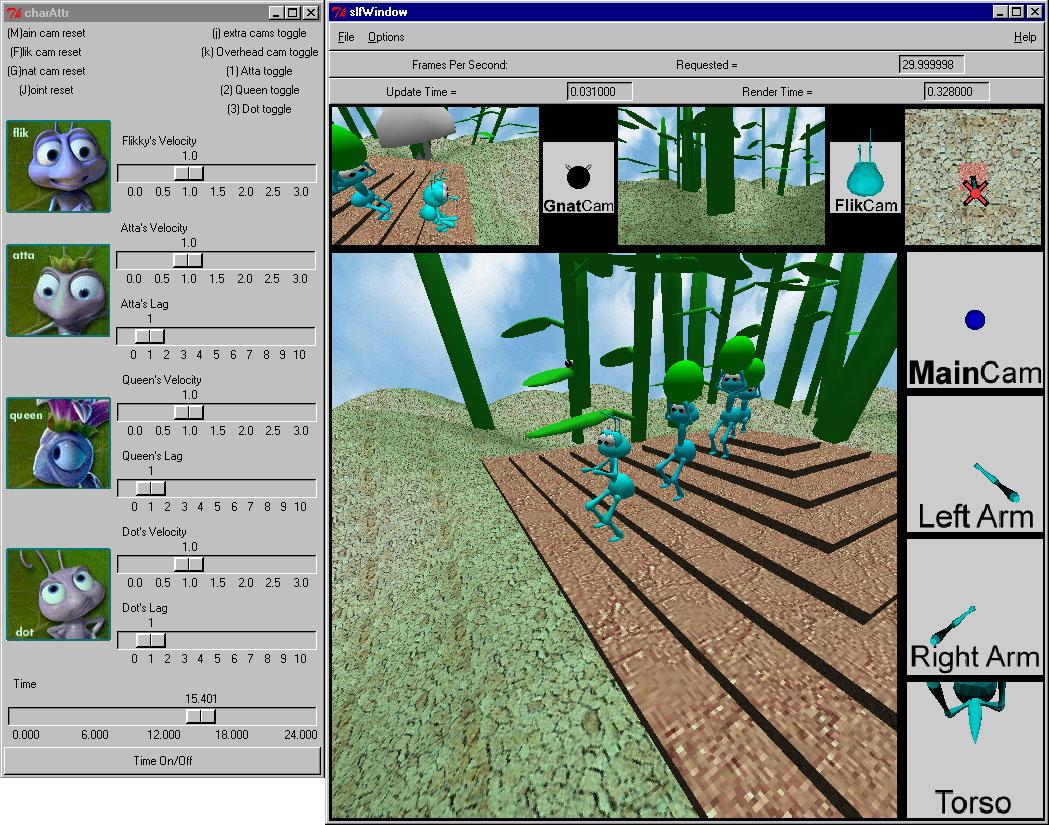Click '(3) Dot toggle' text
Screen dimensions: 1049x825
(x=259, y=108)
